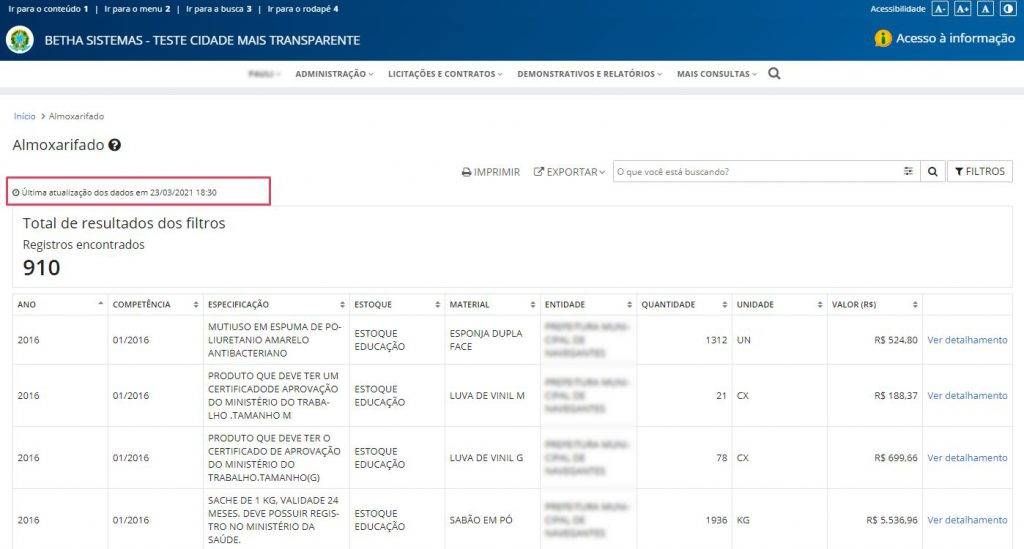Reset font size with the plain A button
The width and height of the screenshot is (1024, 549).
tap(985, 9)
